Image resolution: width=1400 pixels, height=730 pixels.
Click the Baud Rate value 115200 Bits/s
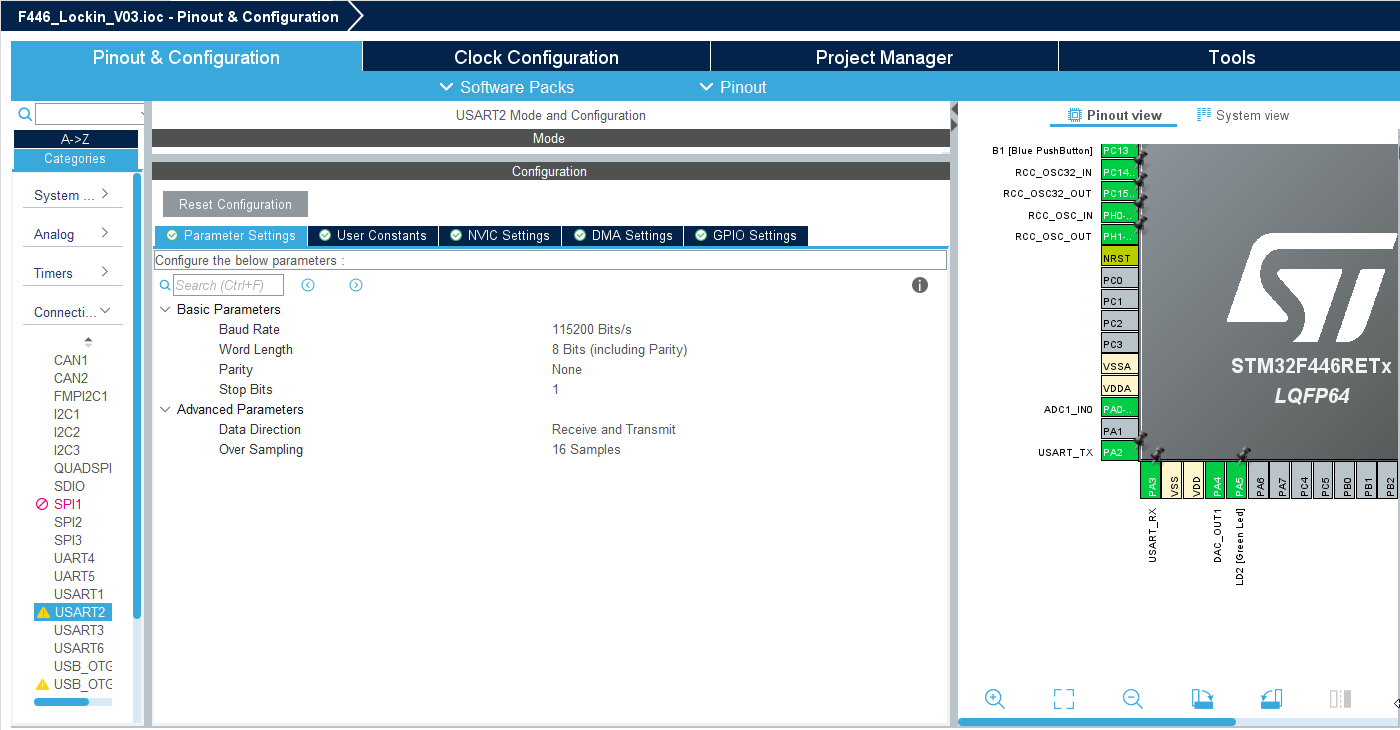tap(592, 329)
